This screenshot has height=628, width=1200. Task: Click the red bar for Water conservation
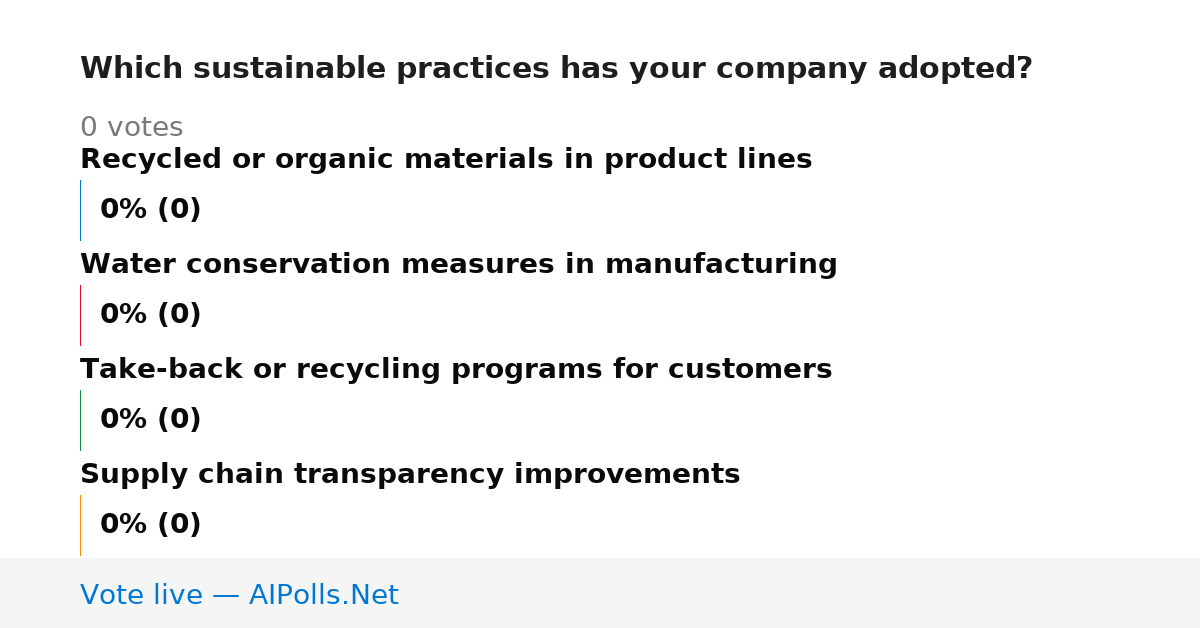(80, 315)
